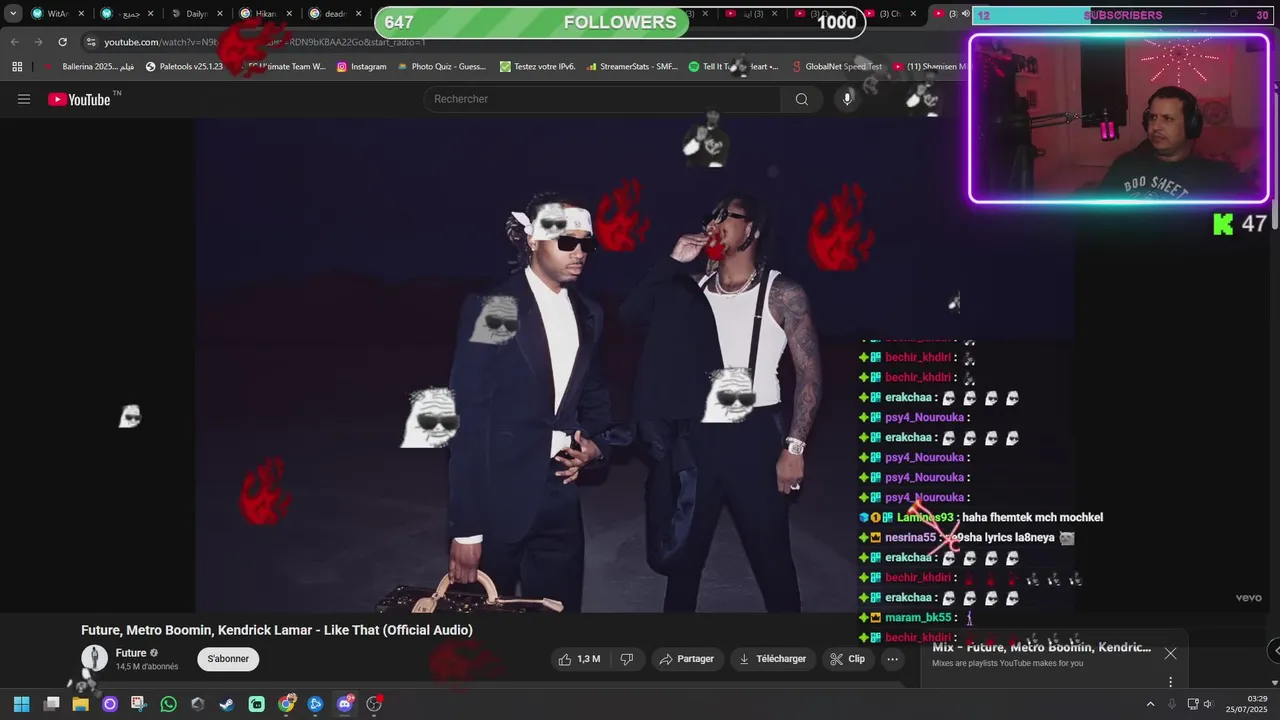Dislike the video with thumbs down
The image size is (1280, 720).
(627, 659)
